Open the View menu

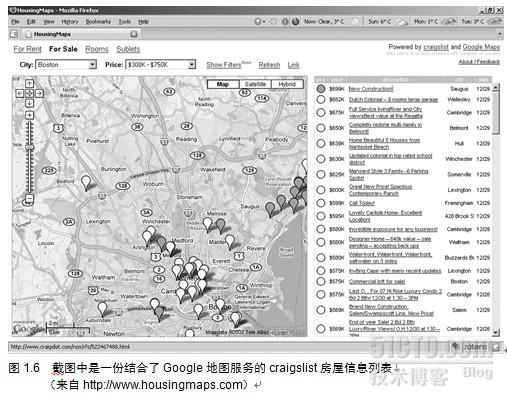pyautogui.click(x=49, y=22)
